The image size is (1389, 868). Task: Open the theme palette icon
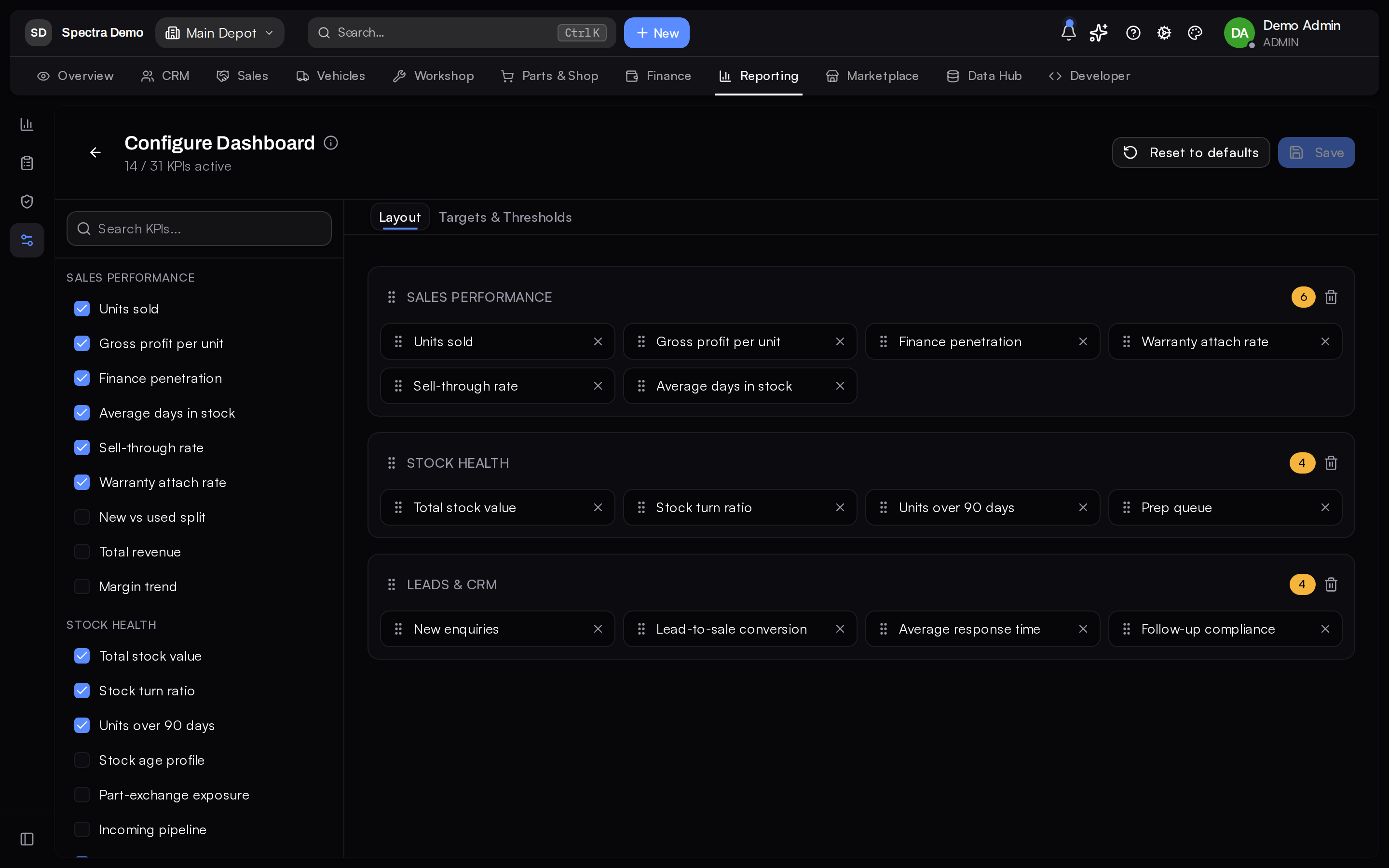pyautogui.click(x=1195, y=33)
